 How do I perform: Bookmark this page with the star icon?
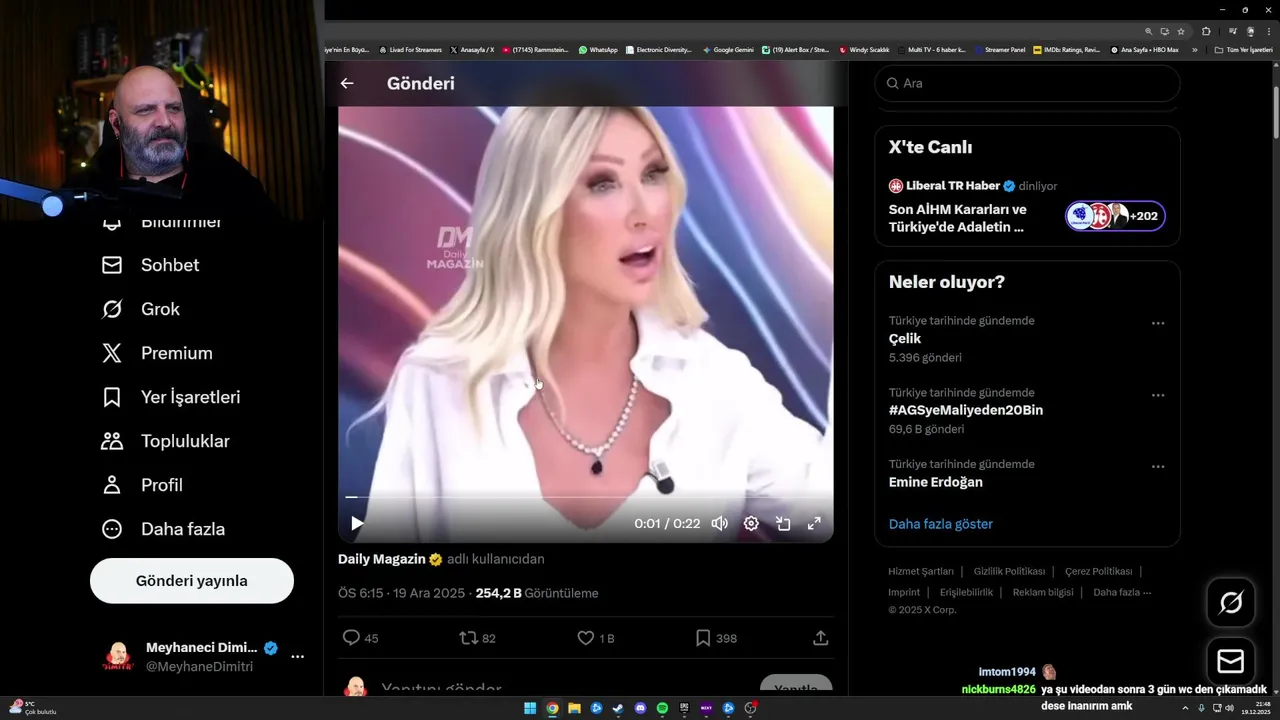coord(1181,31)
